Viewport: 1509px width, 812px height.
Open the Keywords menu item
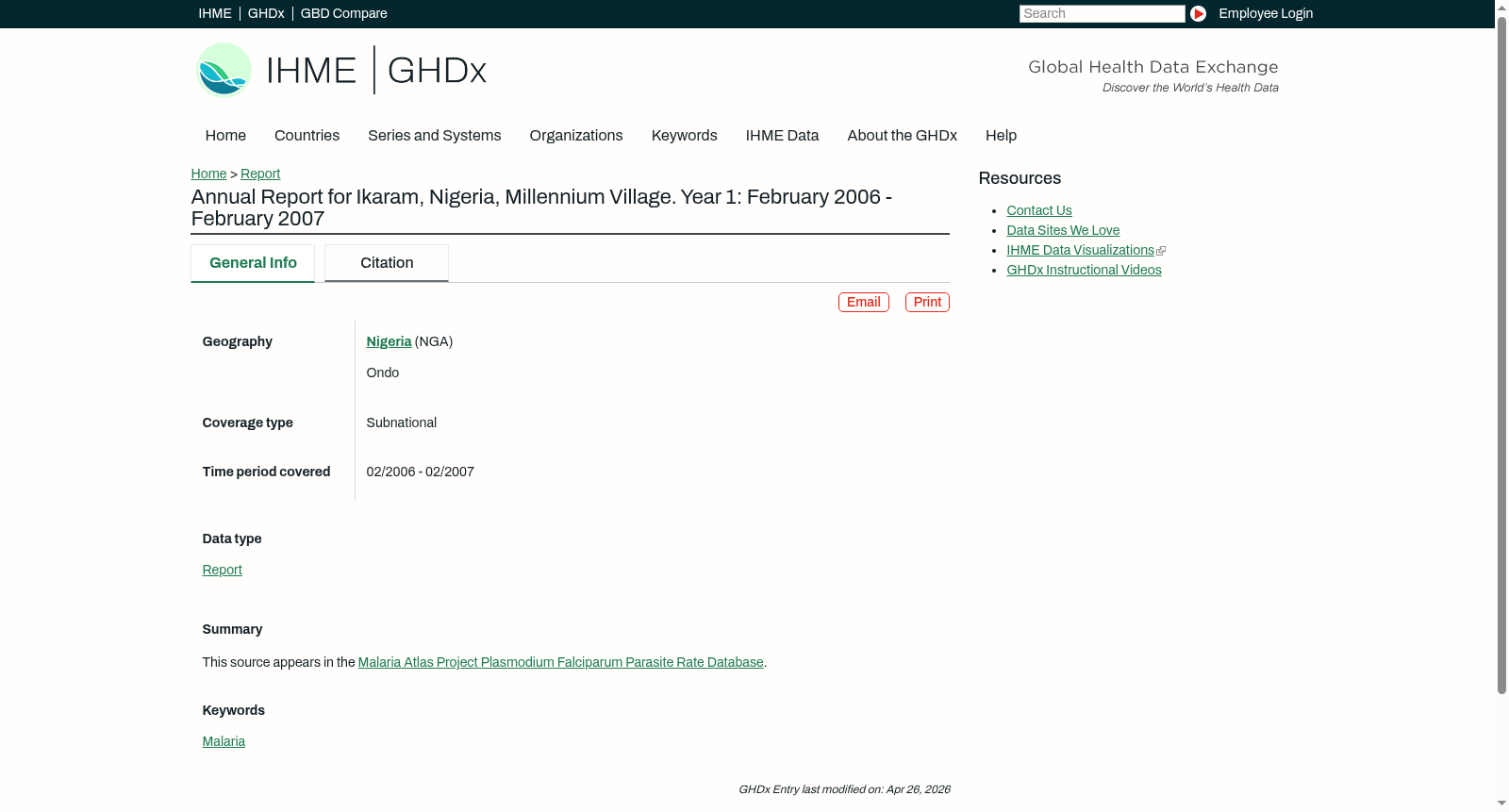tap(684, 136)
